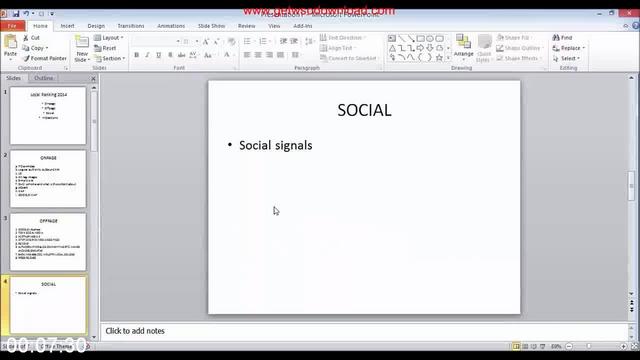Open the Add-Ins ribbon tab

[302, 26]
